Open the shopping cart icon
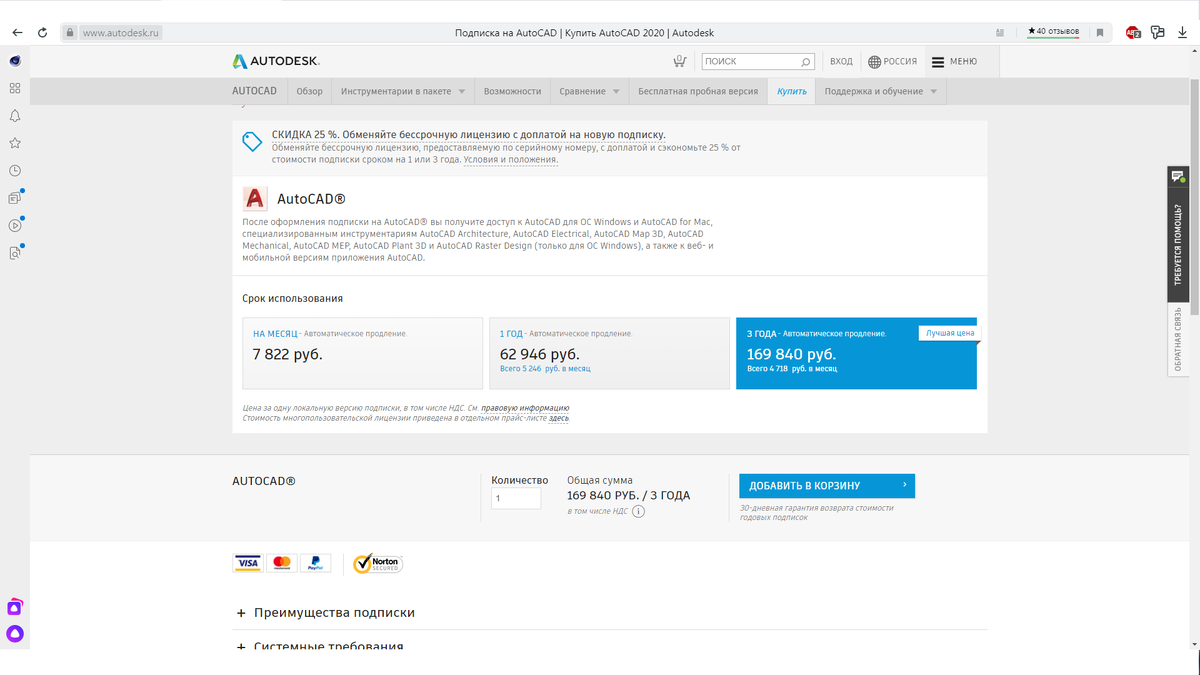 tap(680, 61)
